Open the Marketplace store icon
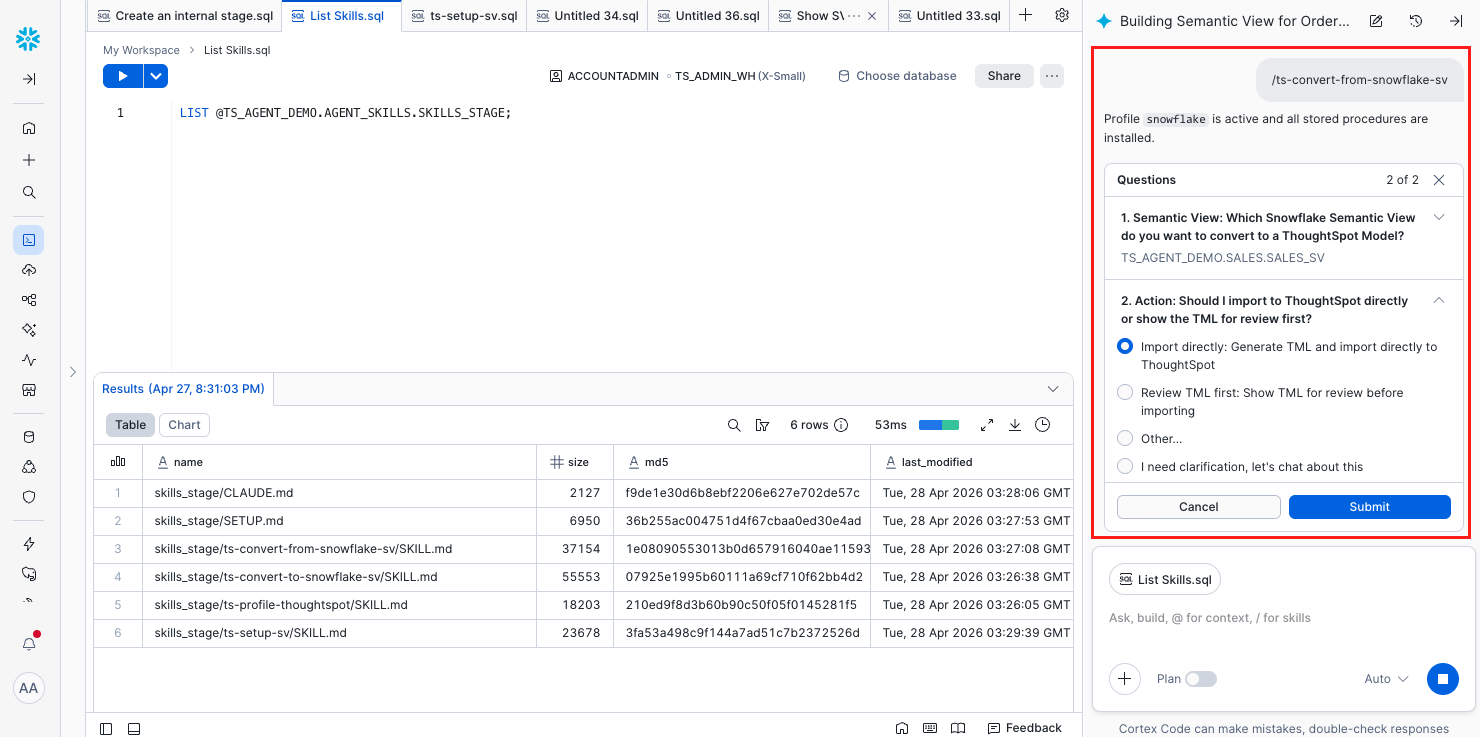This screenshot has width=1480, height=737. (x=29, y=390)
